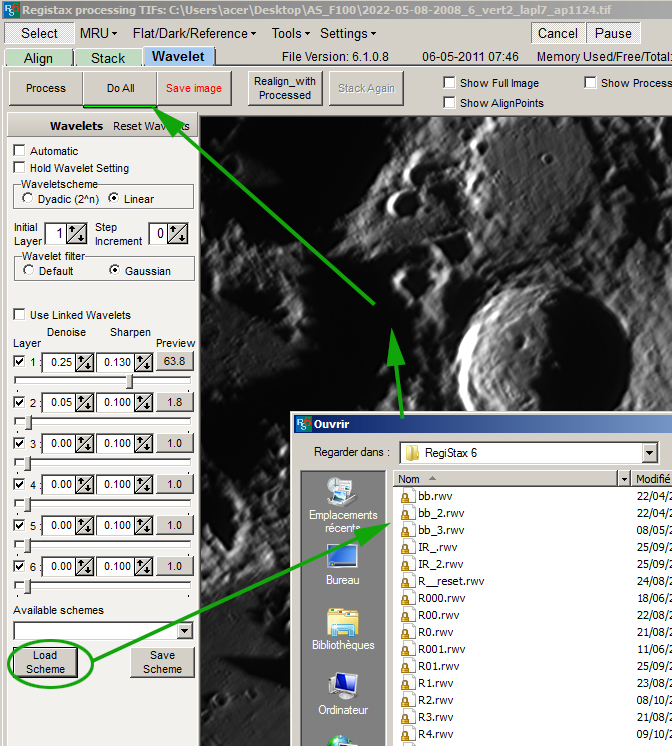Image resolution: width=672 pixels, height=746 pixels.
Task: Open Emplacements récents in Ouvrir dialog
Action: tap(343, 505)
